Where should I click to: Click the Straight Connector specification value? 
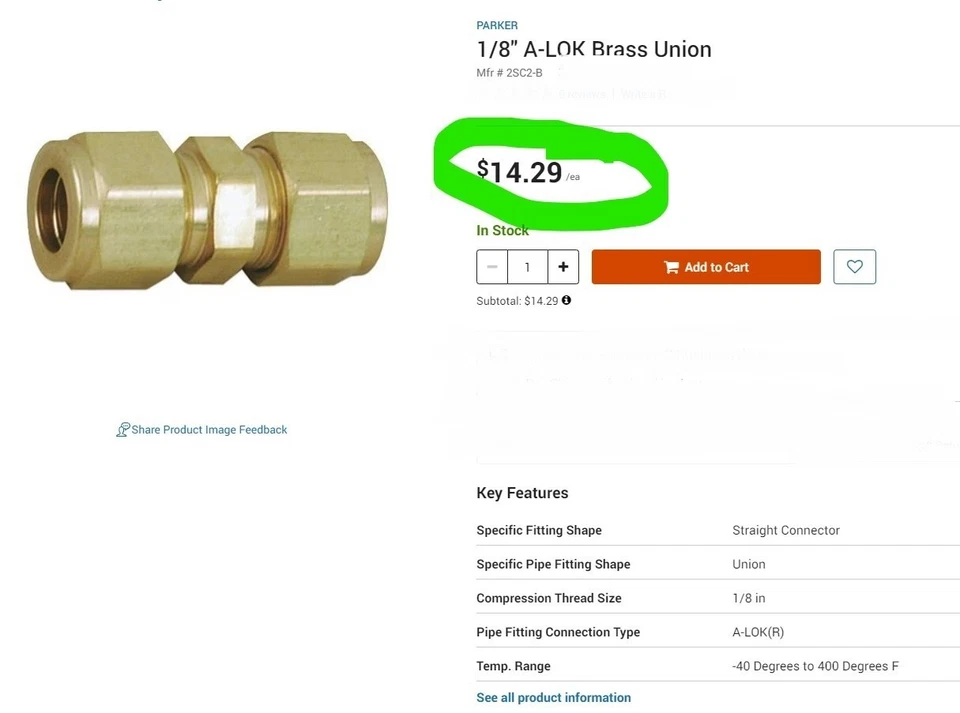point(786,530)
